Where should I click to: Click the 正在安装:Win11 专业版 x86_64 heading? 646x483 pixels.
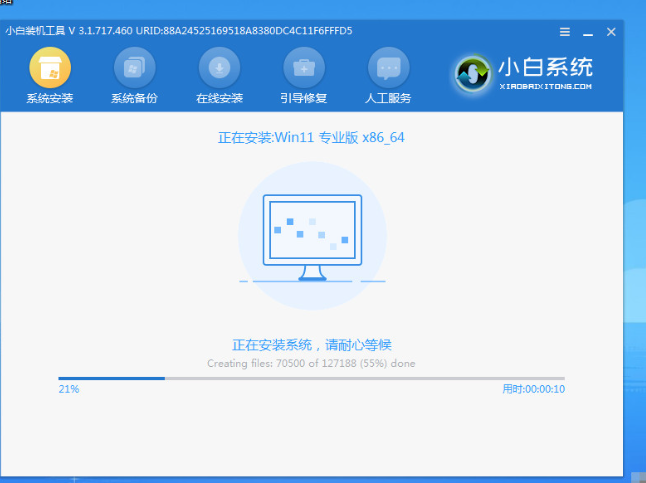311,137
